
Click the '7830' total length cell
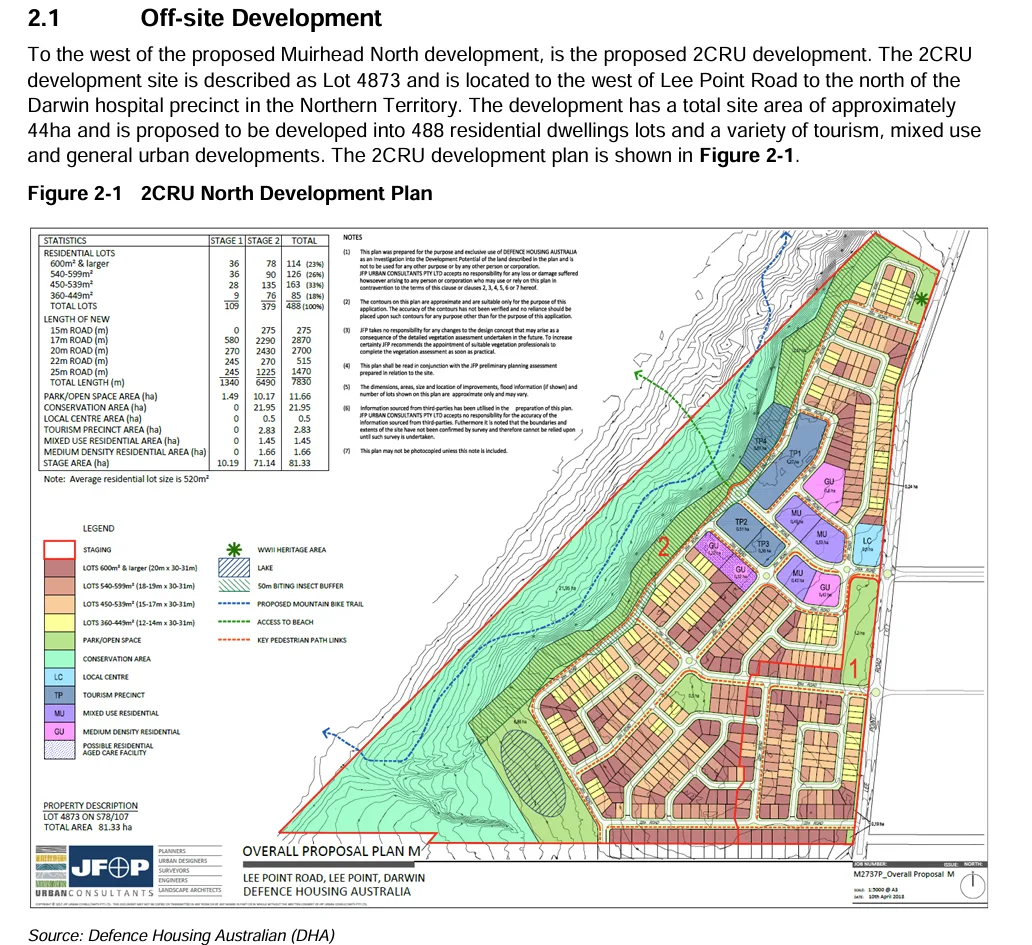click(301, 382)
